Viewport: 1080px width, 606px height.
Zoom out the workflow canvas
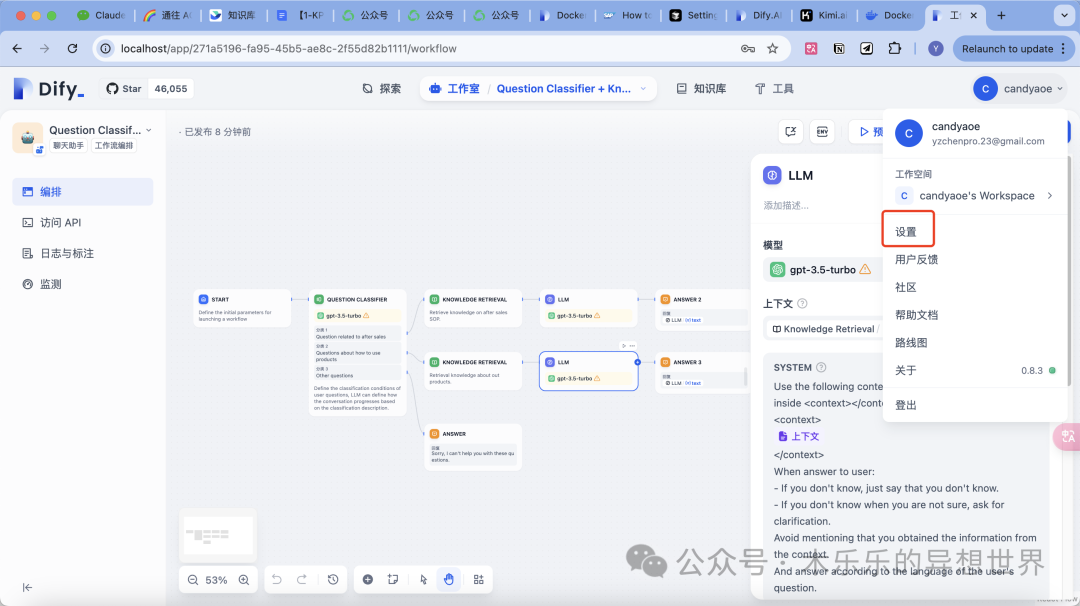[x=193, y=580]
